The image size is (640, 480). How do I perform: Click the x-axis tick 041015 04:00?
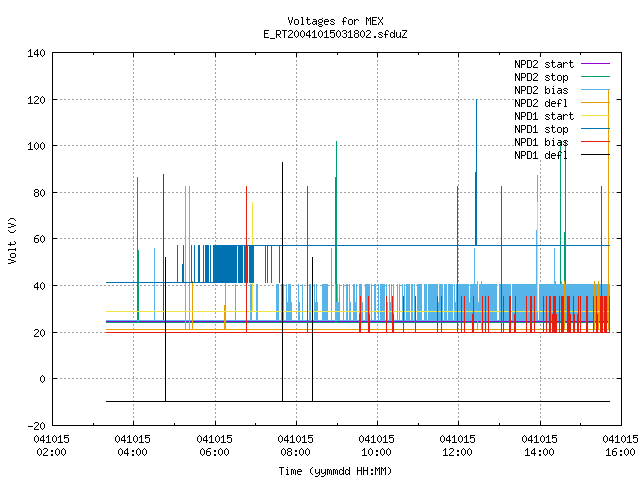click(x=133, y=446)
